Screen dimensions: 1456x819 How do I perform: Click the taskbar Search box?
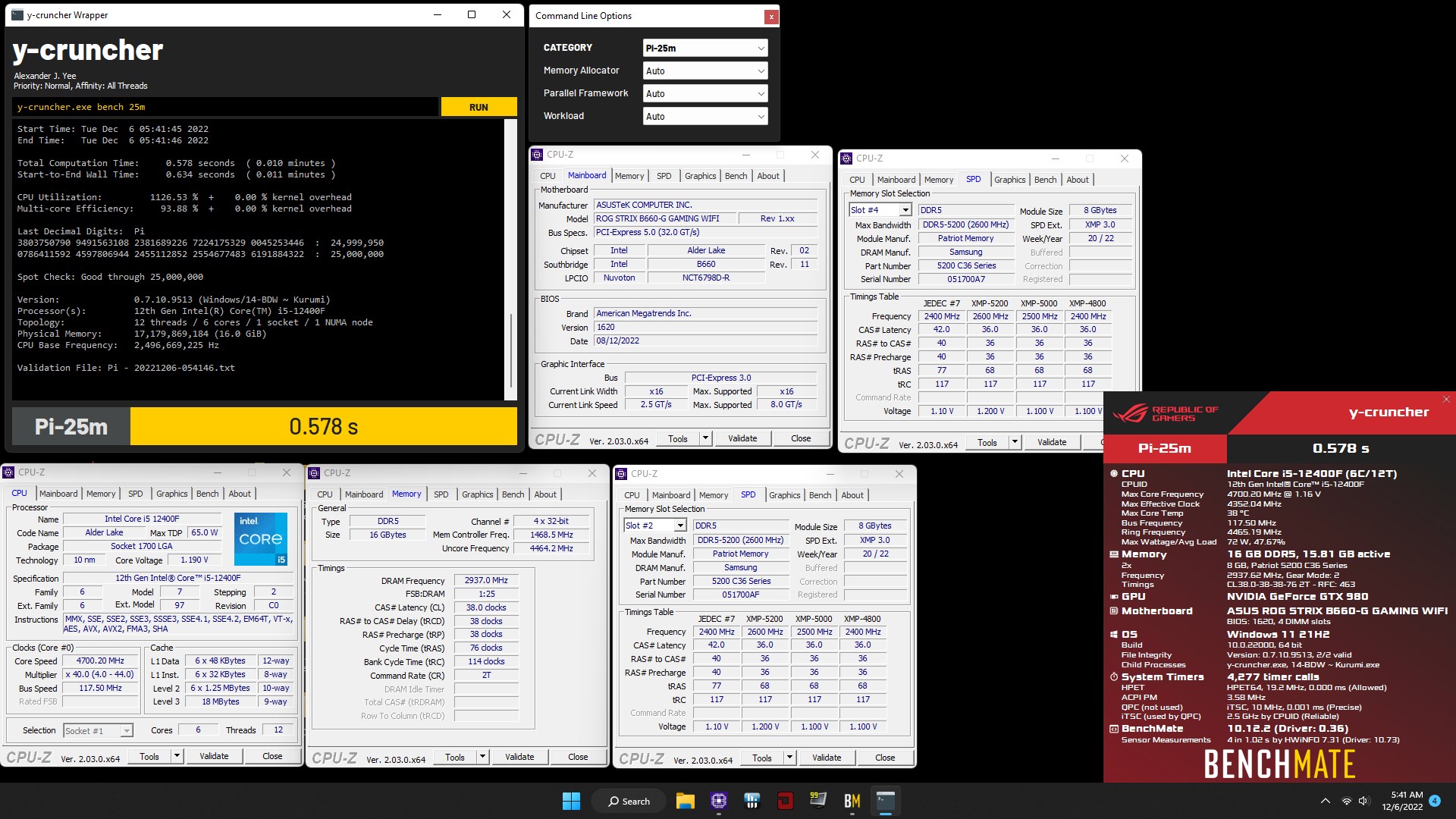[629, 801]
